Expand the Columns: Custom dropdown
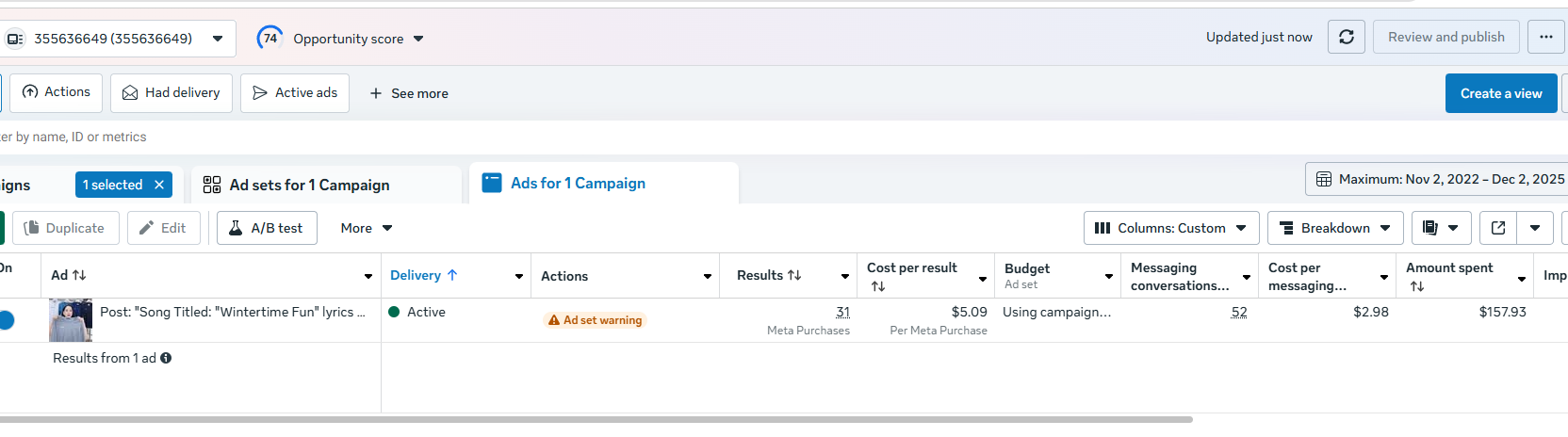1568x437 pixels. click(1170, 228)
